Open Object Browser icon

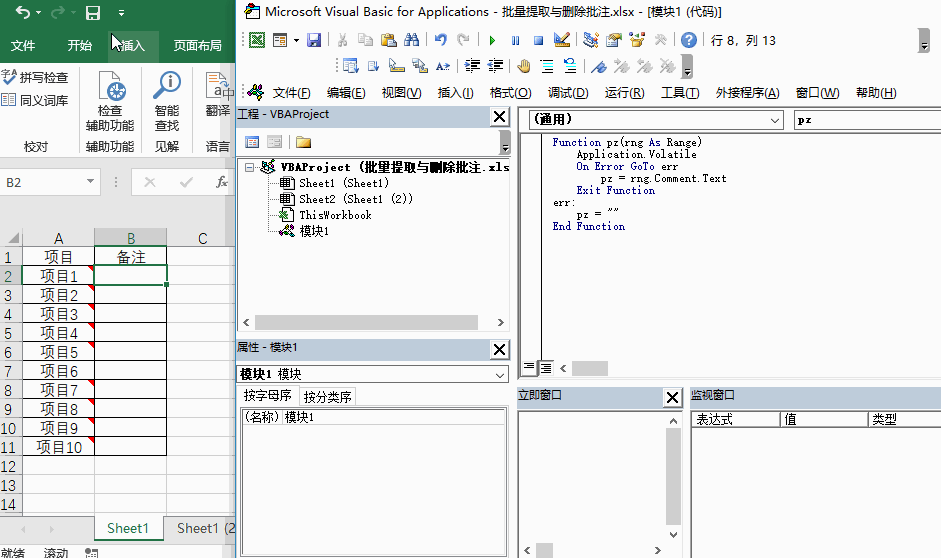[x=637, y=40]
